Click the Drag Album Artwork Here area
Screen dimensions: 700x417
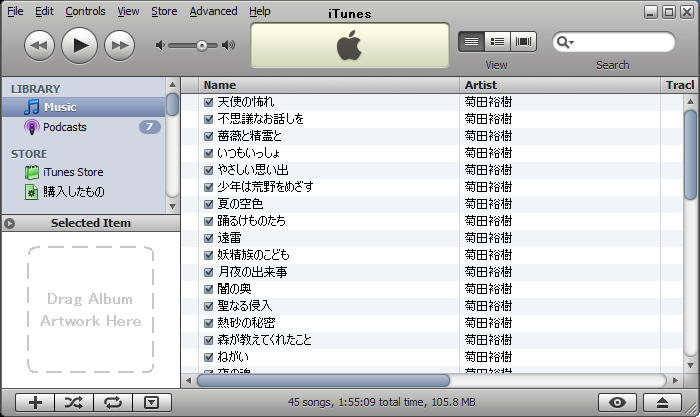pyautogui.click(x=91, y=309)
